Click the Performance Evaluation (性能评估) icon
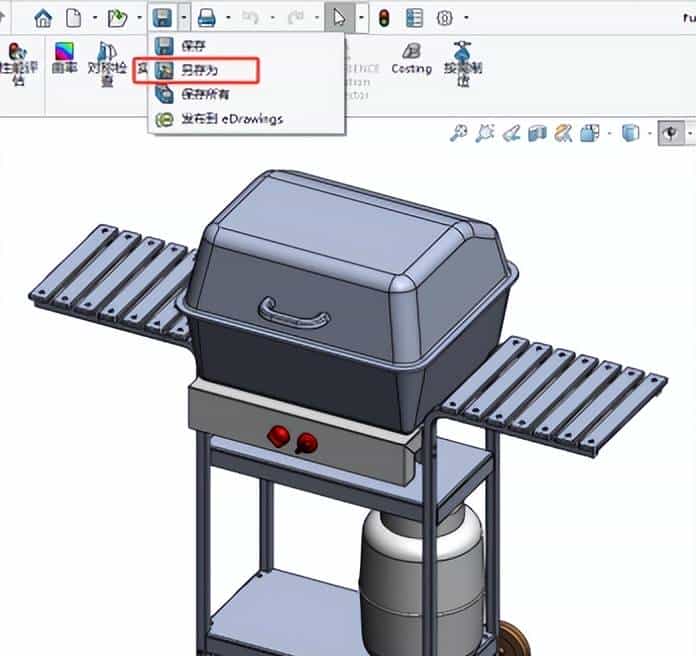 pos(18,63)
